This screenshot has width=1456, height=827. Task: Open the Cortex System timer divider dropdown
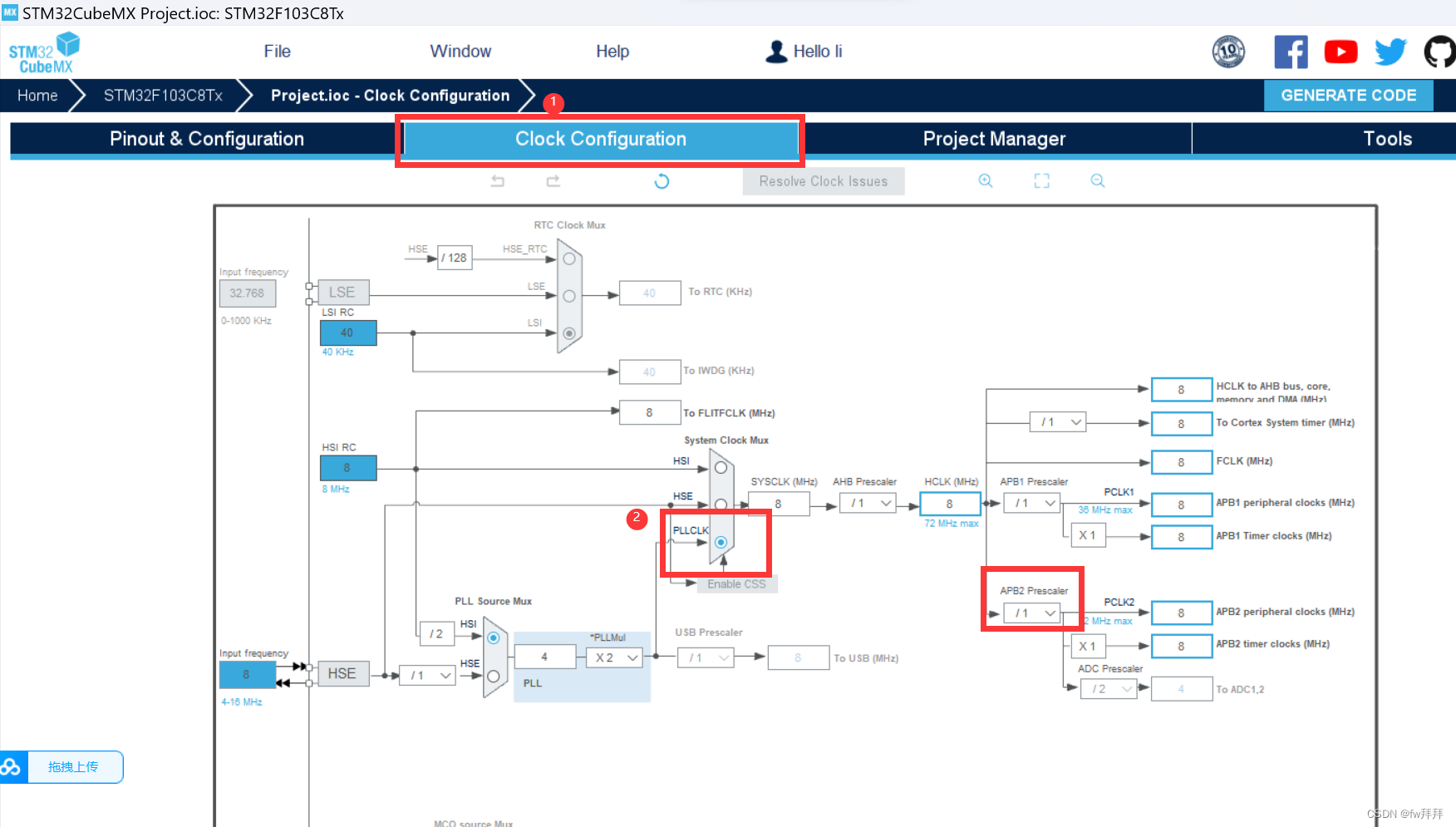click(x=1058, y=422)
